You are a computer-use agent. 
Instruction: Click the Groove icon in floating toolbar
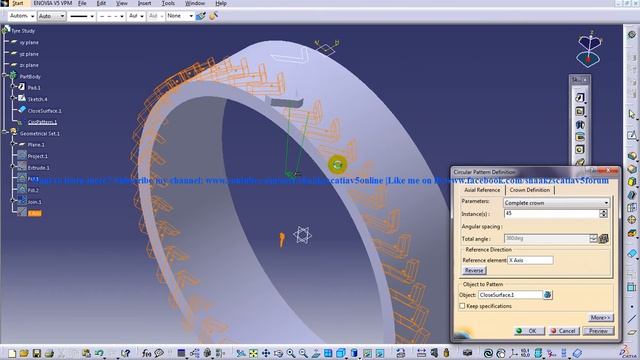click(x=580, y=137)
